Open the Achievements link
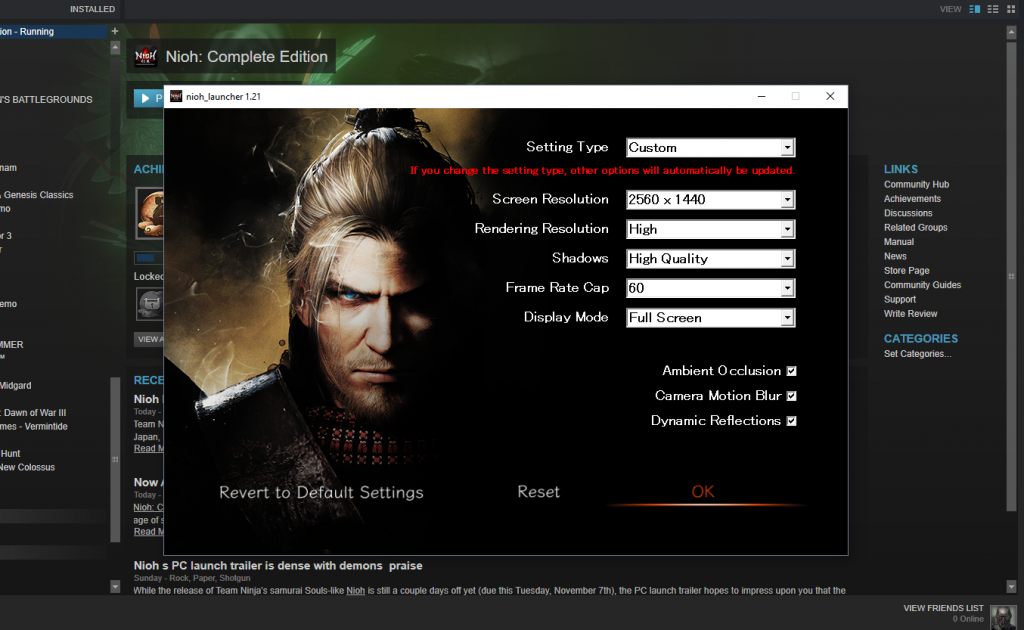Screen dimensions: 1024x630 click(912, 199)
